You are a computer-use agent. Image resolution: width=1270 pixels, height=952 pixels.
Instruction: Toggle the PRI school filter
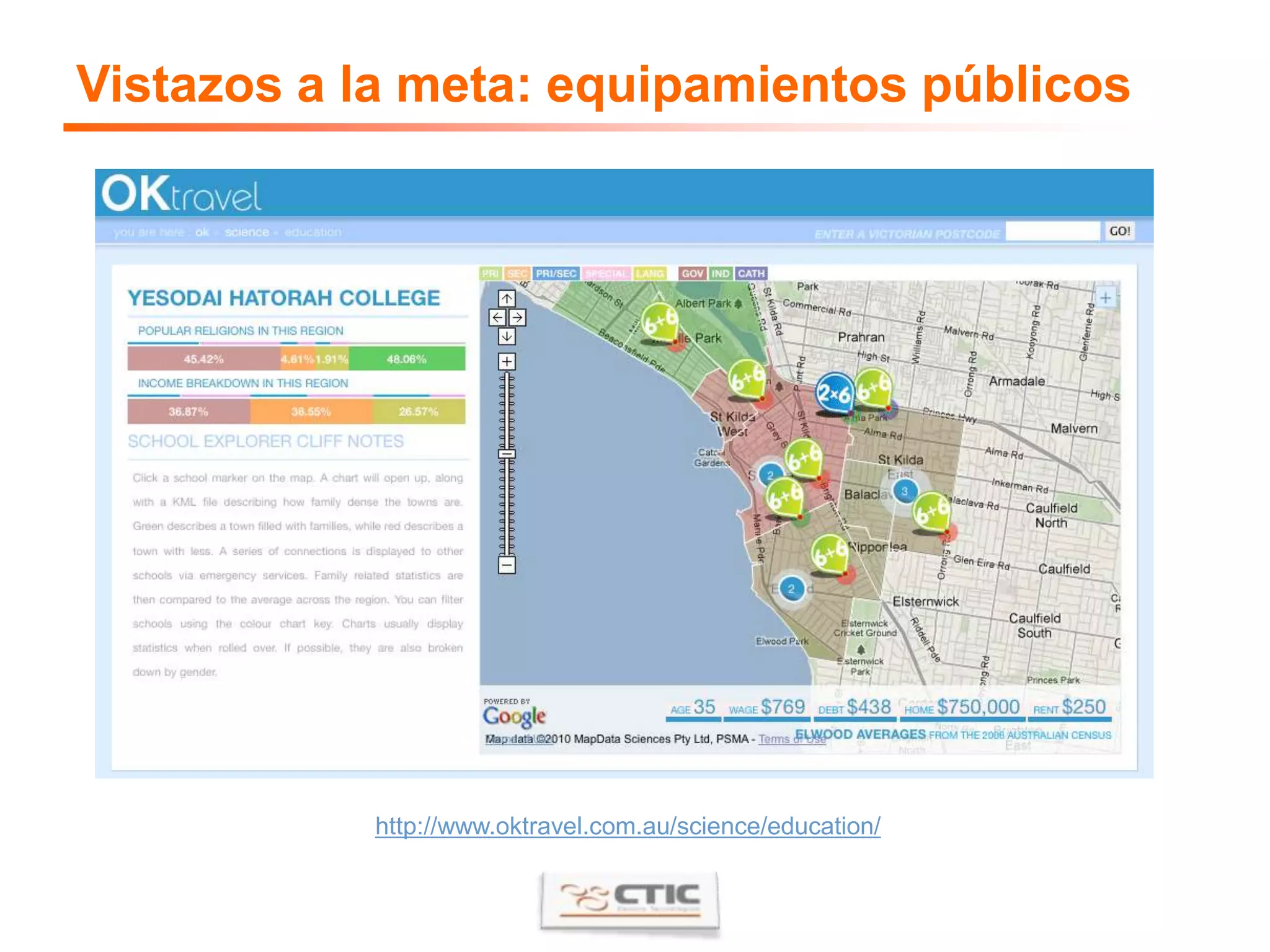tap(491, 273)
